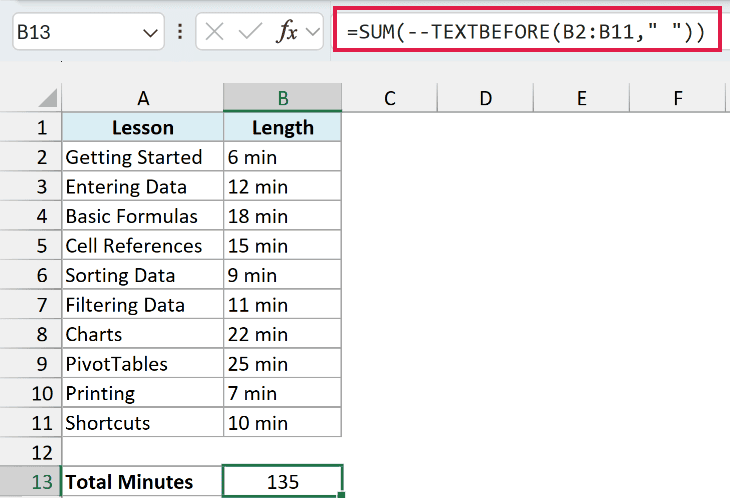Select row 10 header
The image size is (730, 498).
click(x=31, y=393)
